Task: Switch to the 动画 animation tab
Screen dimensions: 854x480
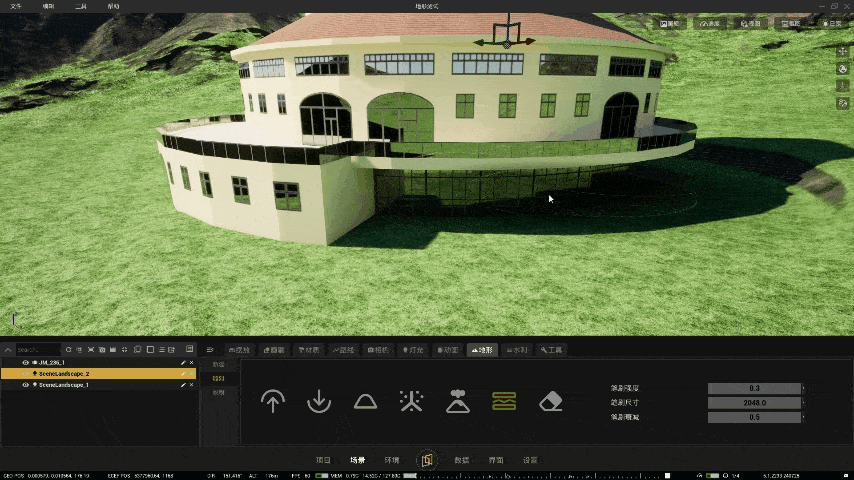Action: point(448,350)
